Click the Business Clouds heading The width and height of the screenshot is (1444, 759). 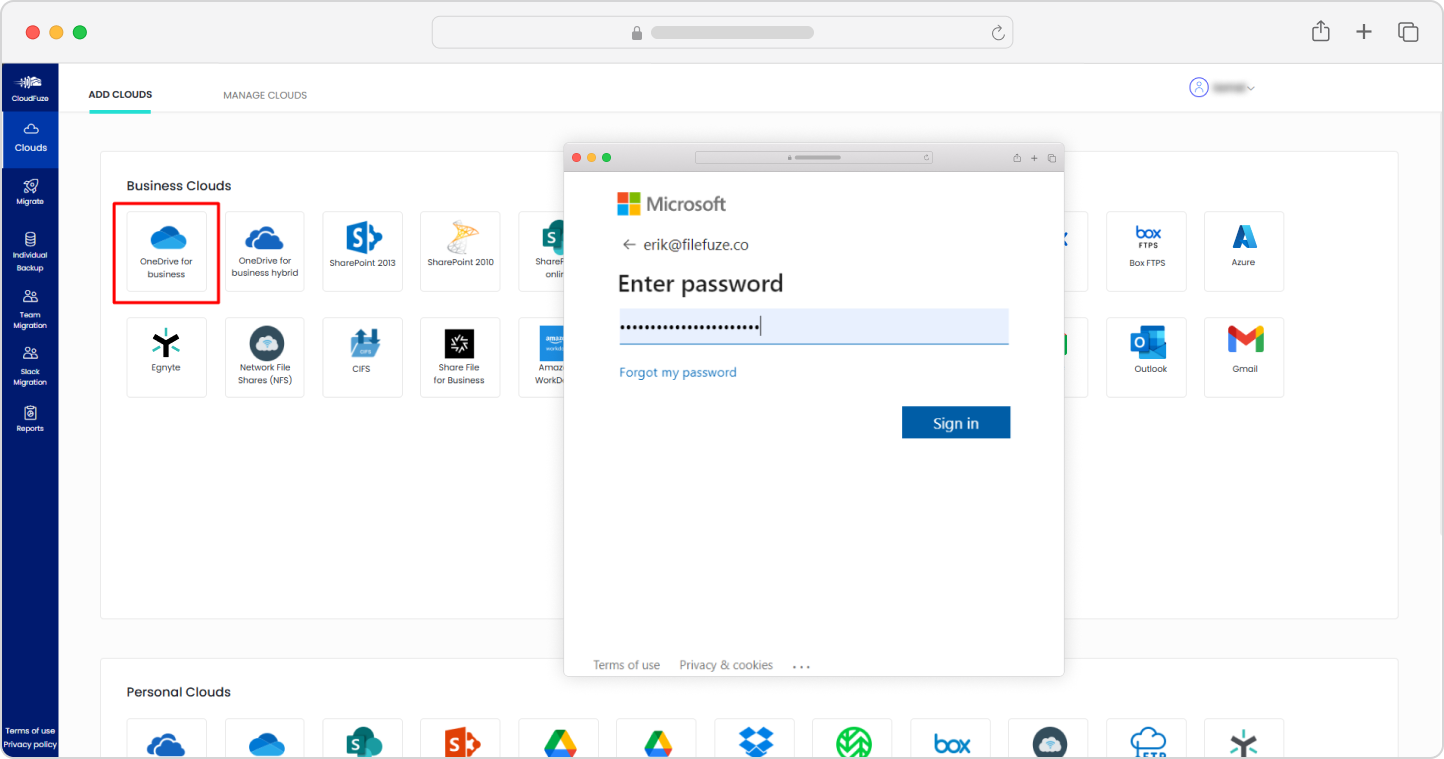[x=179, y=186]
